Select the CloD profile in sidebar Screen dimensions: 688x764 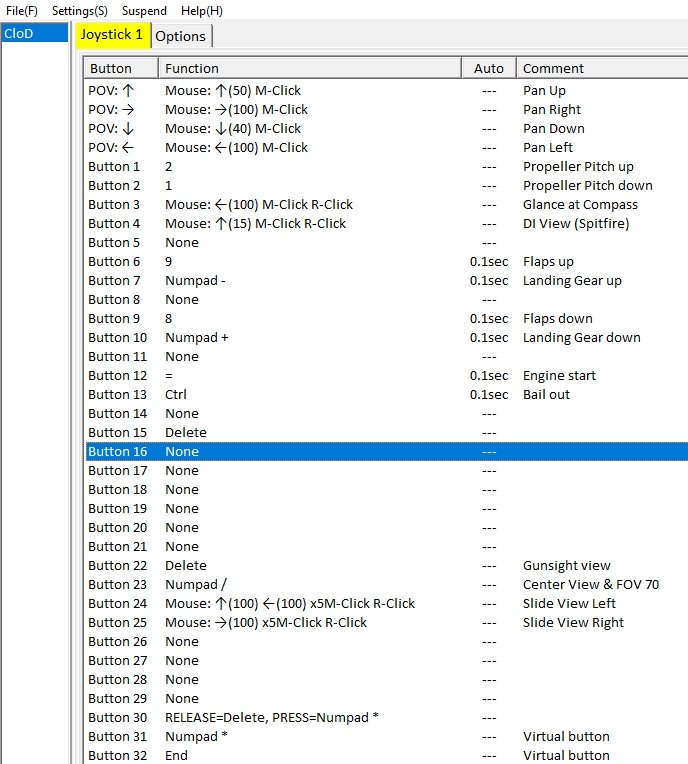click(35, 34)
